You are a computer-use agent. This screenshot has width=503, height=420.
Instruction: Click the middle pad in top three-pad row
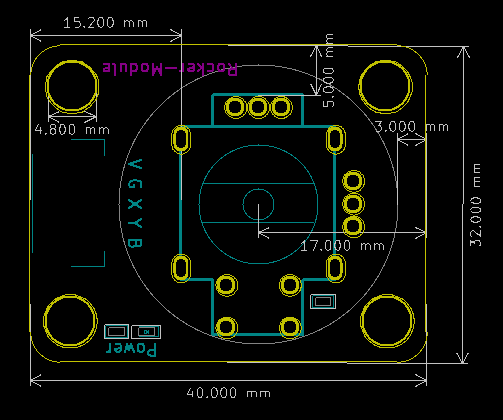[x=258, y=107]
